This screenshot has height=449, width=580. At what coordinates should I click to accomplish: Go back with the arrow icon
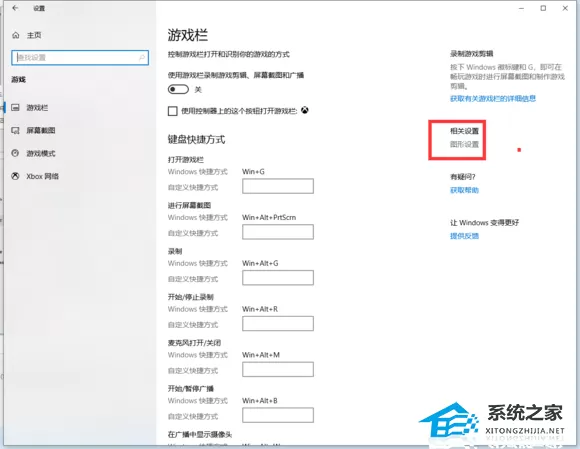pyautogui.click(x=15, y=8)
